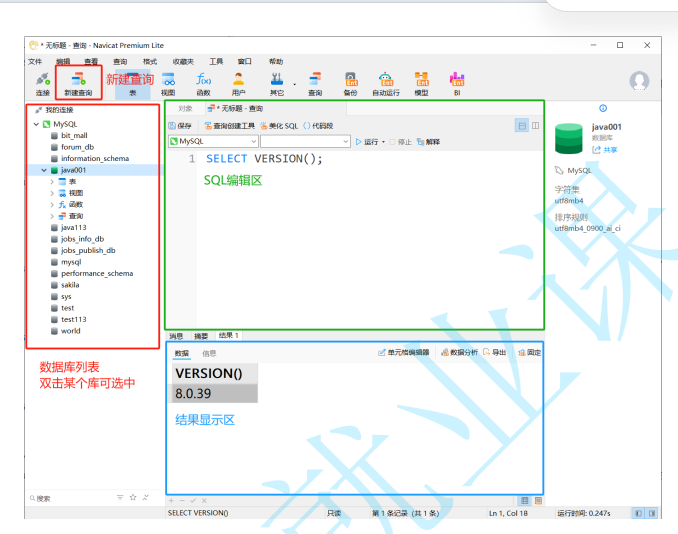Screen dimensions: 678x534
Task: Open the Query Builder tool
Action: coord(230,126)
